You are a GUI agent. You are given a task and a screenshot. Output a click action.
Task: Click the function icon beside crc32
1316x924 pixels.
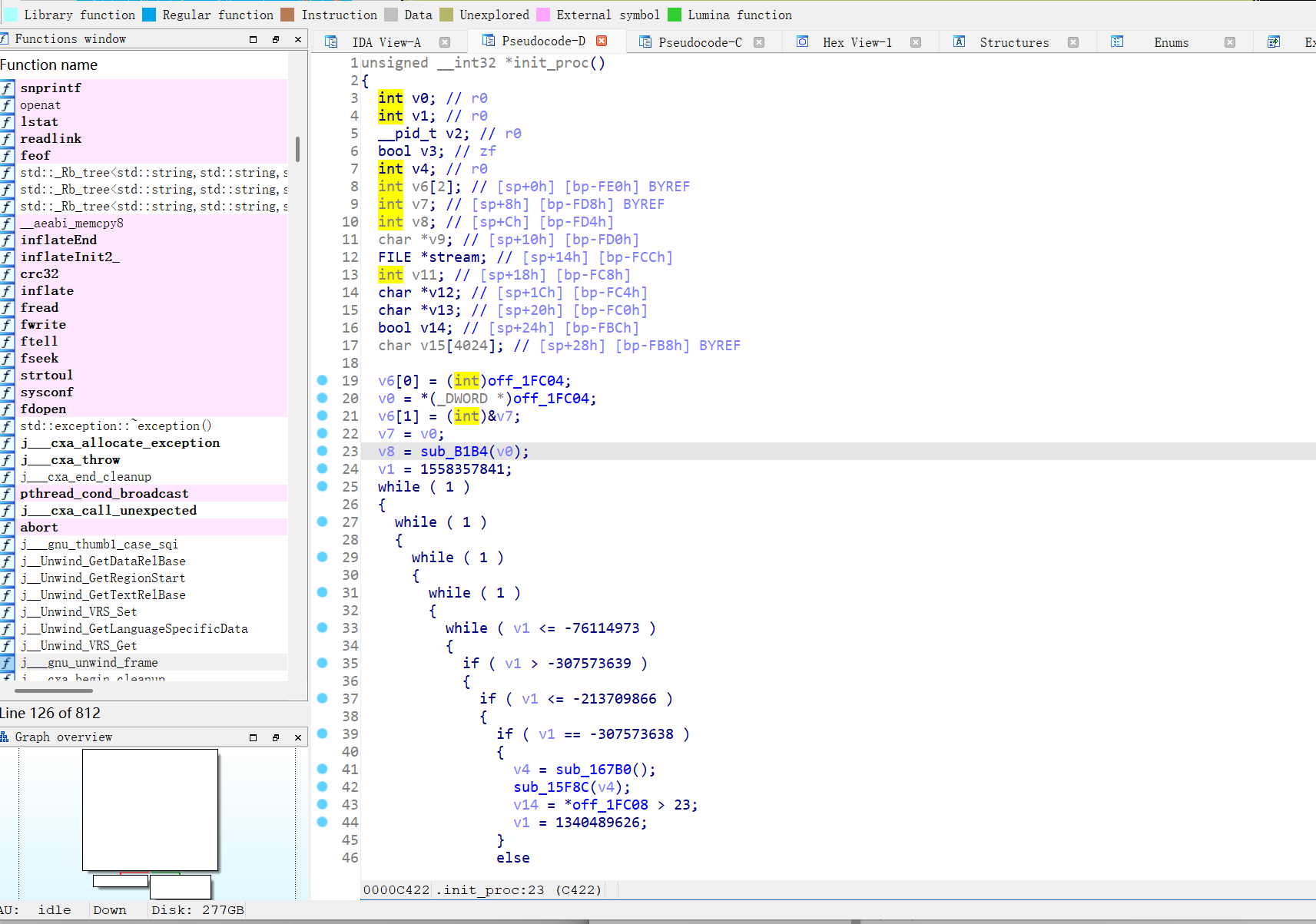[x=8, y=274]
